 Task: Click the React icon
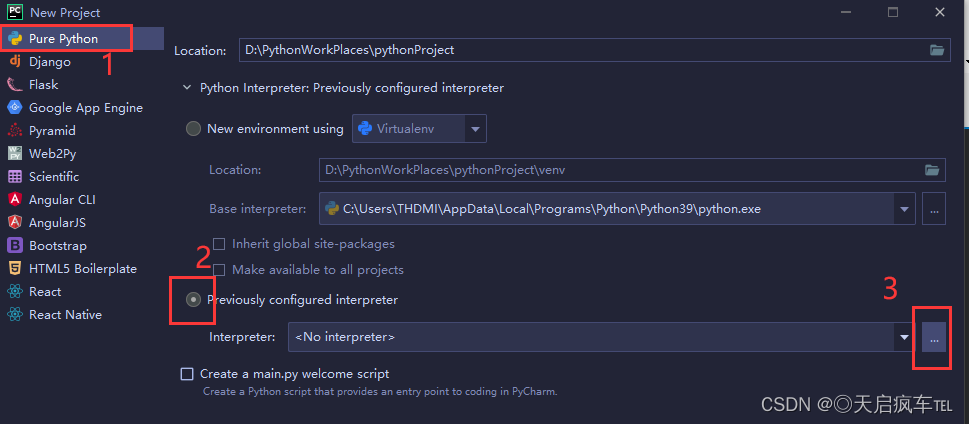pyautogui.click(x=15, y=292)
